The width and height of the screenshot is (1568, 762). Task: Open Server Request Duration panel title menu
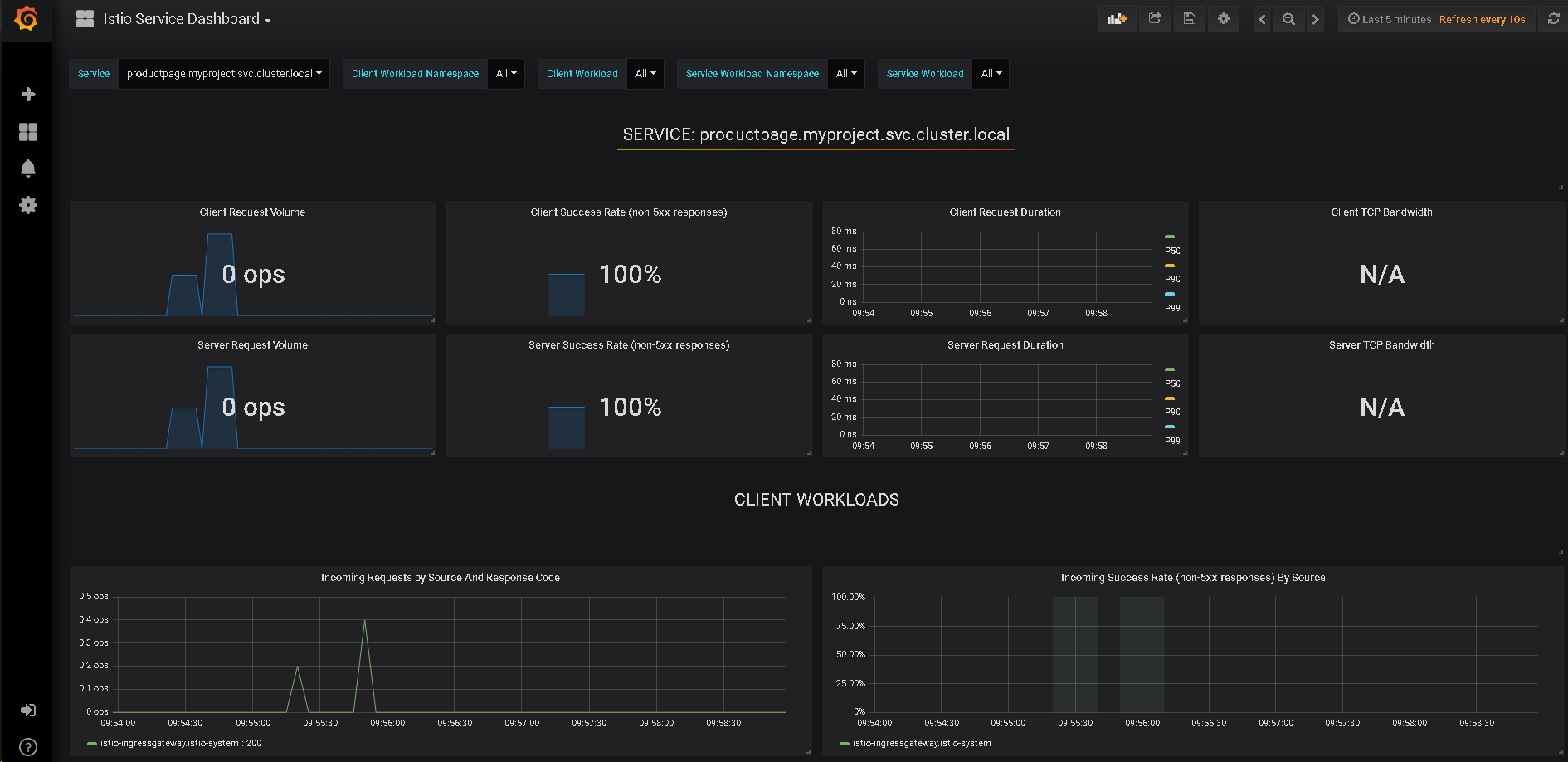(x=1006, y=345)
